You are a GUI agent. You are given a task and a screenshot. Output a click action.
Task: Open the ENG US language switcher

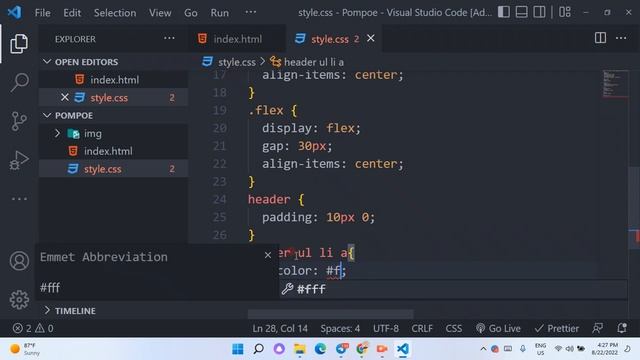pyautogui.click(x=540, y=349)
